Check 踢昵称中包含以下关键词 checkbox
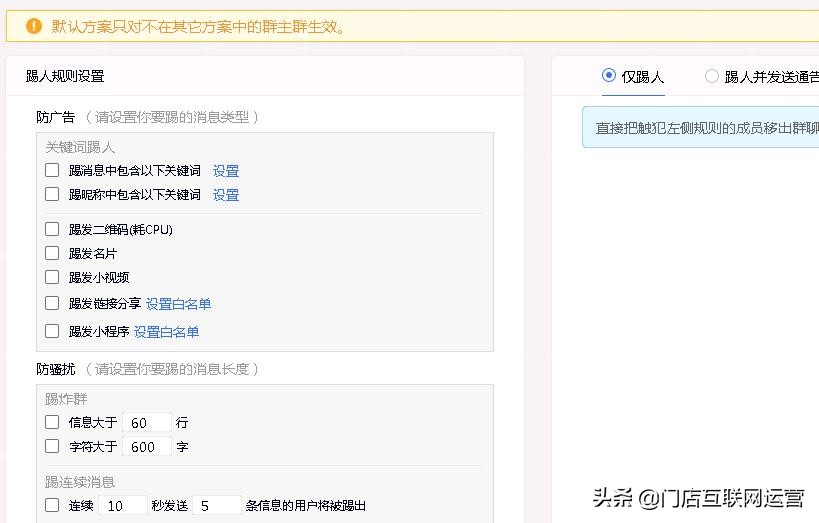The height and width of the screenshot is (523, 819). pyautogui.click(x=52, y=194)
